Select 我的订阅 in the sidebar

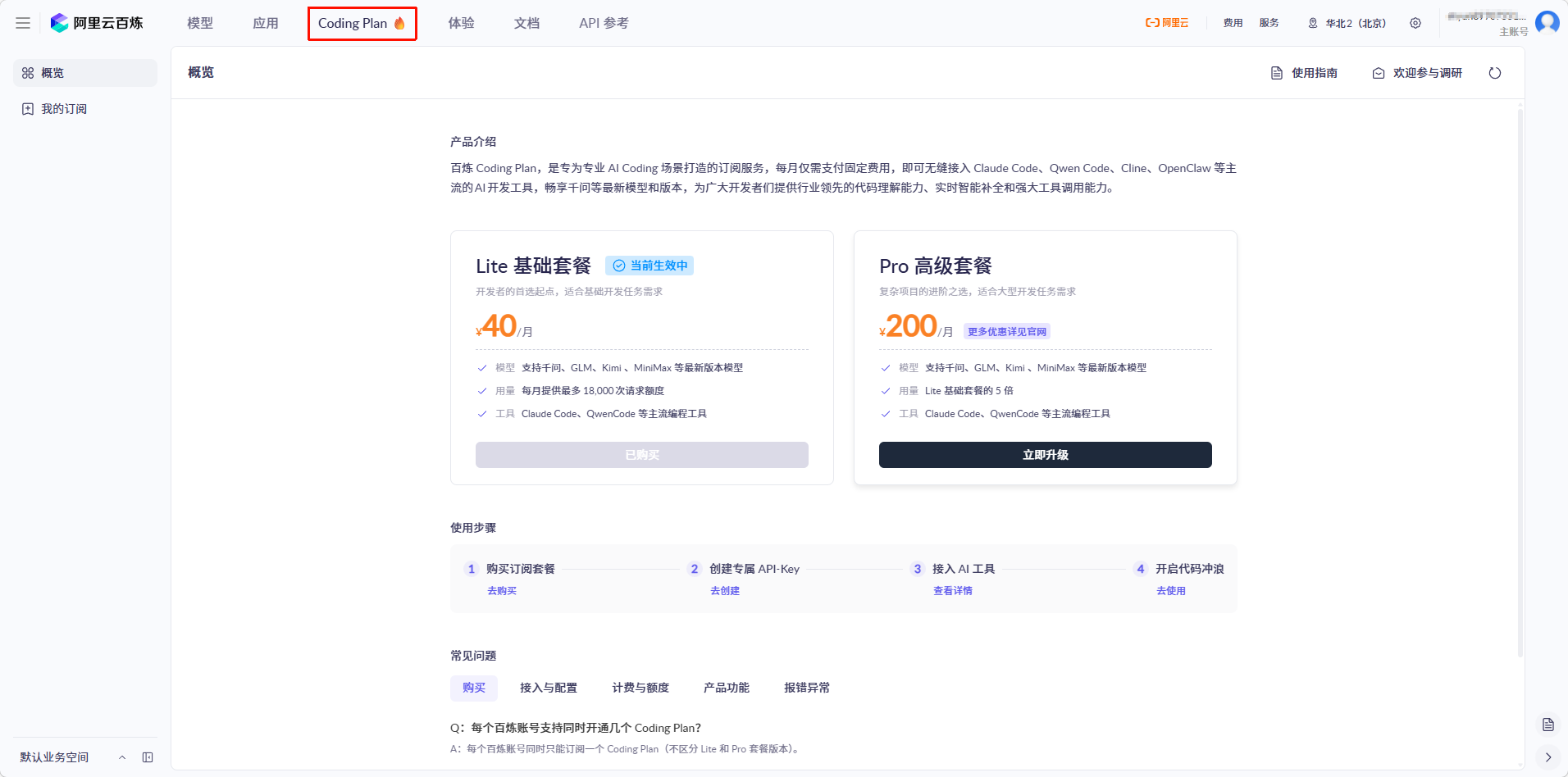coord(54,108)
